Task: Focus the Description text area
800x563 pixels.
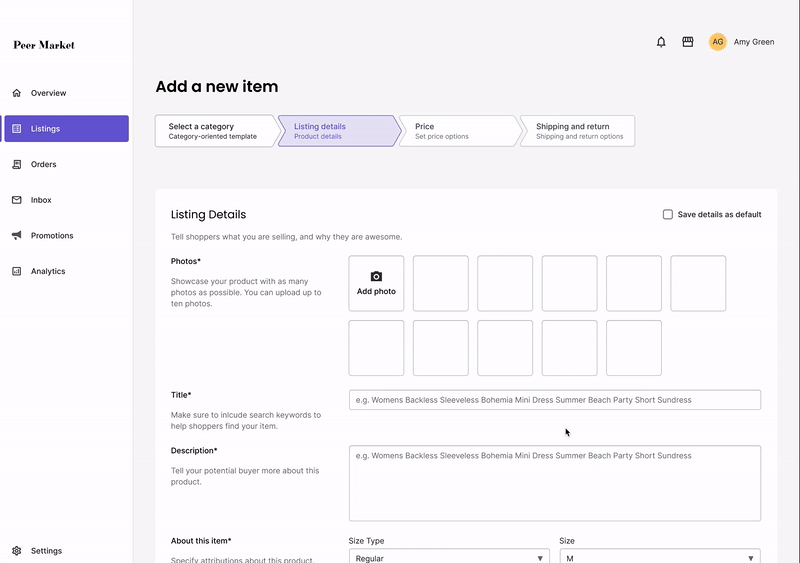Action: pos(555,483)
